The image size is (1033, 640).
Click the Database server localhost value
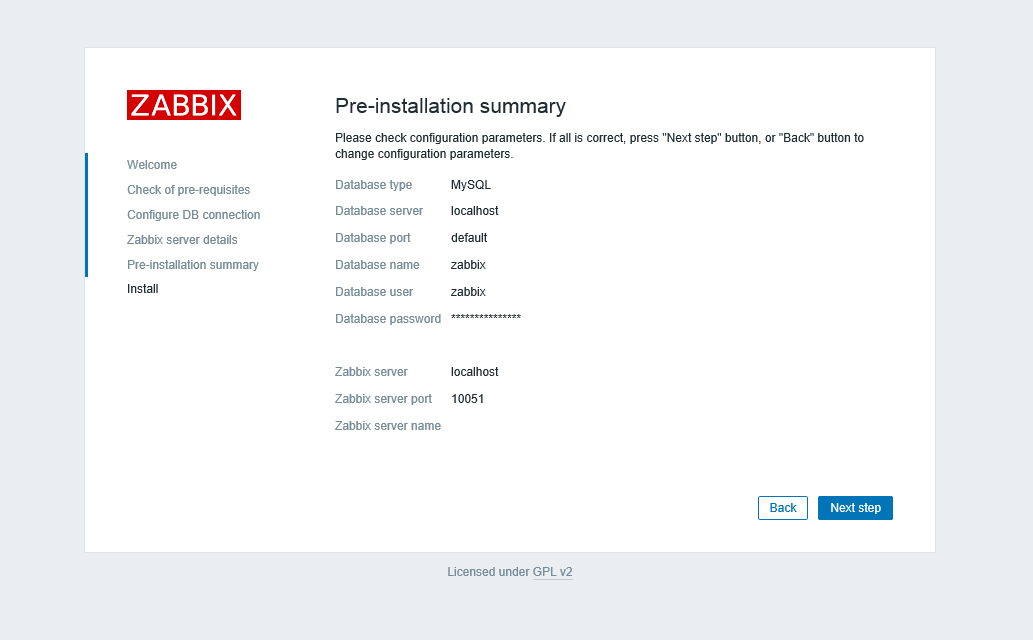(474, 211)
